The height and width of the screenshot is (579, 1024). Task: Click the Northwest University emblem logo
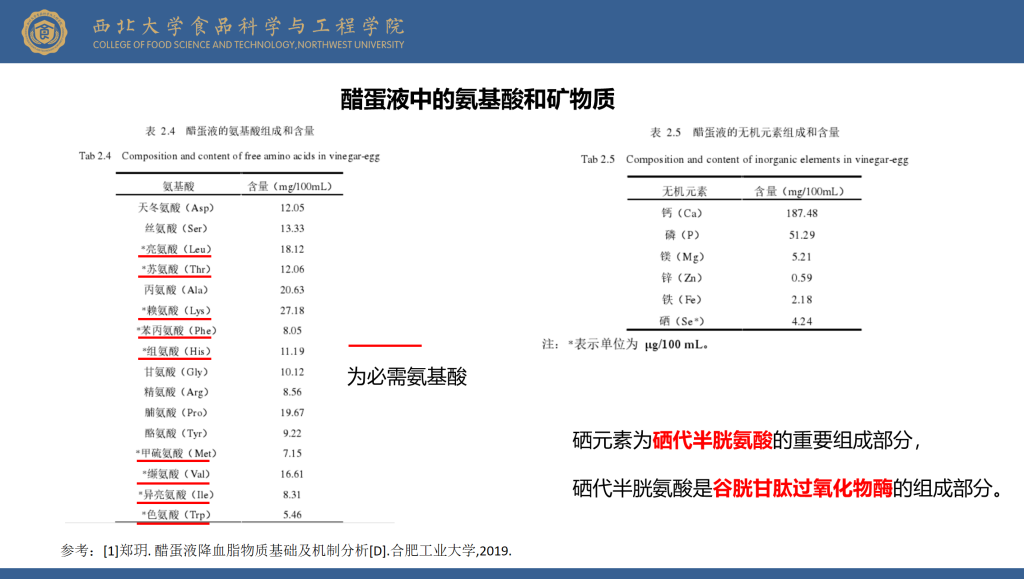(x=44, y=32)
